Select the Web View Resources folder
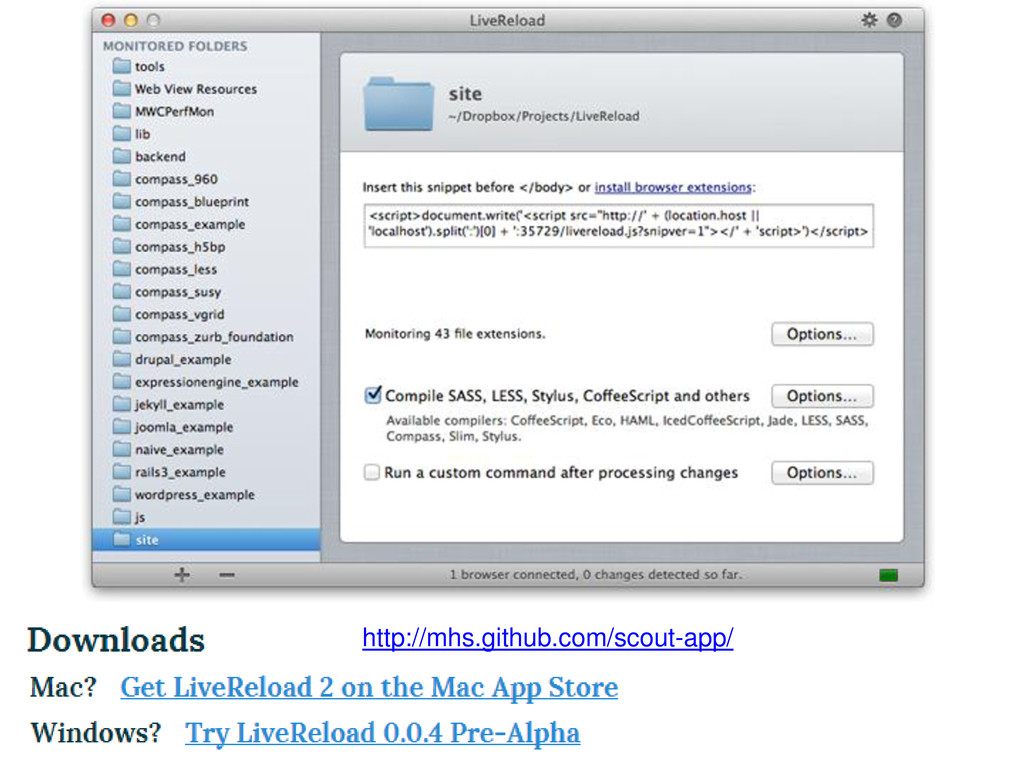The height and width of the screenshot is (768, 1024). tap(196, 89)
